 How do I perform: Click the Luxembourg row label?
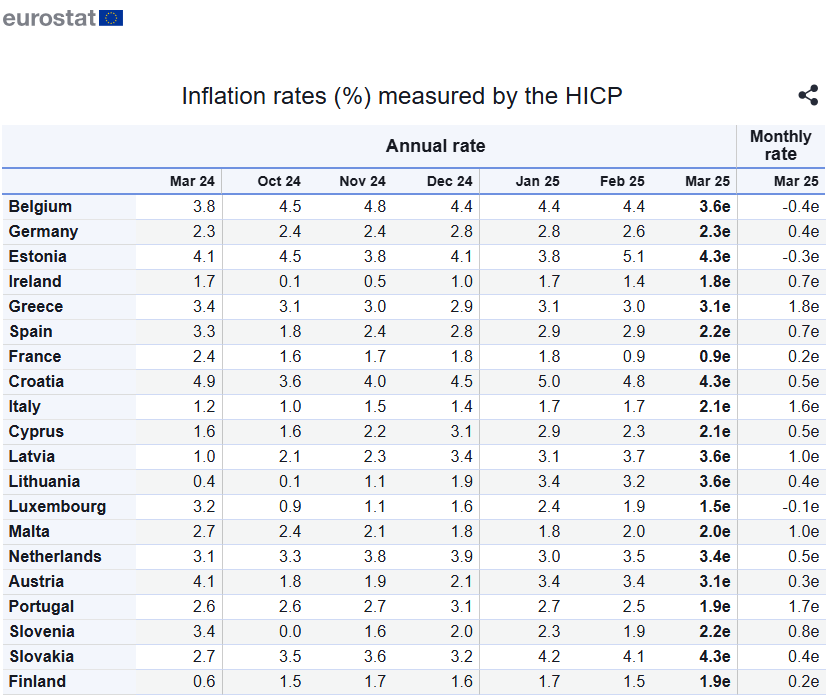(57, 507)
